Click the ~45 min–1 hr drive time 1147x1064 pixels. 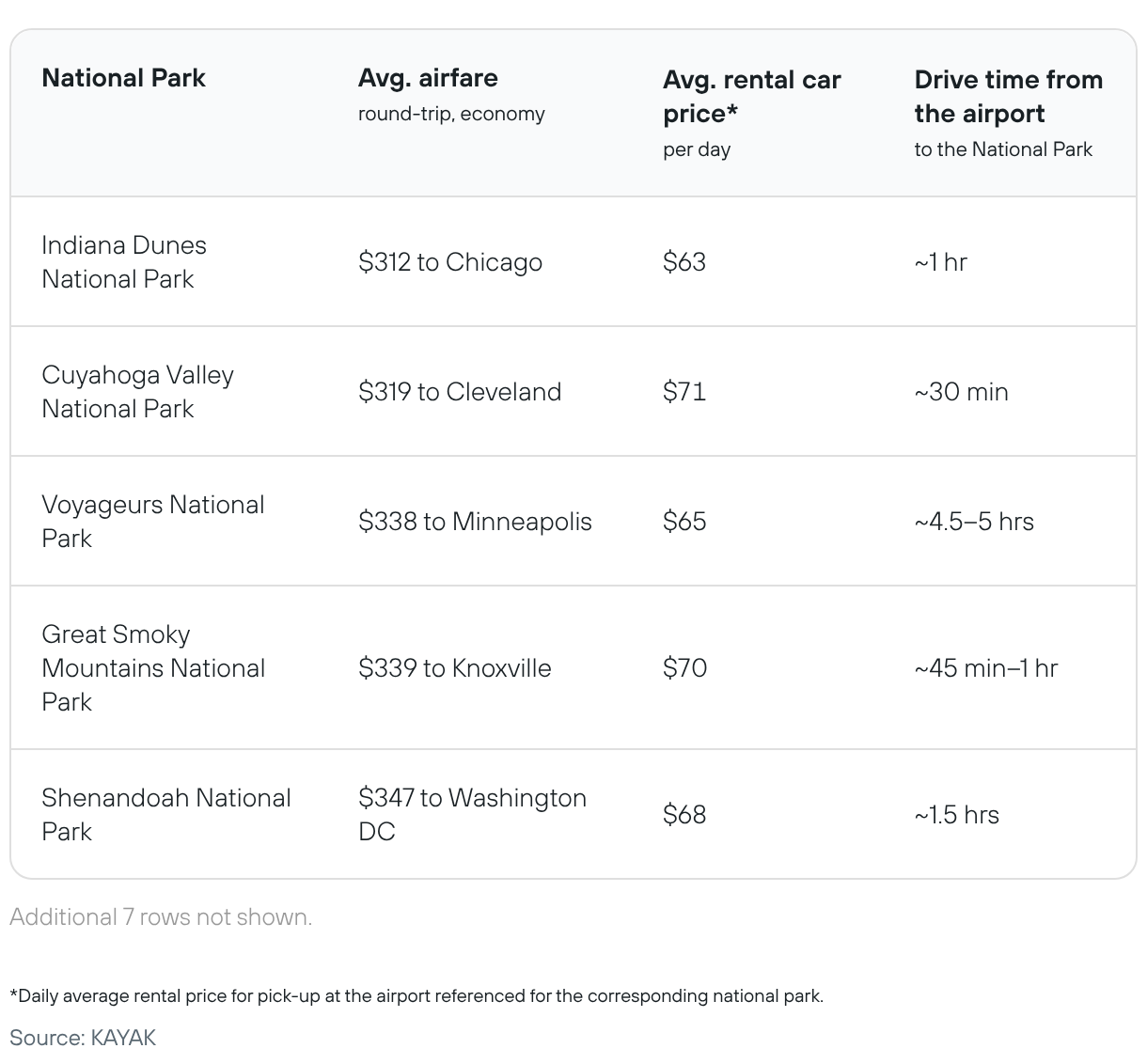tap(986, 668)
